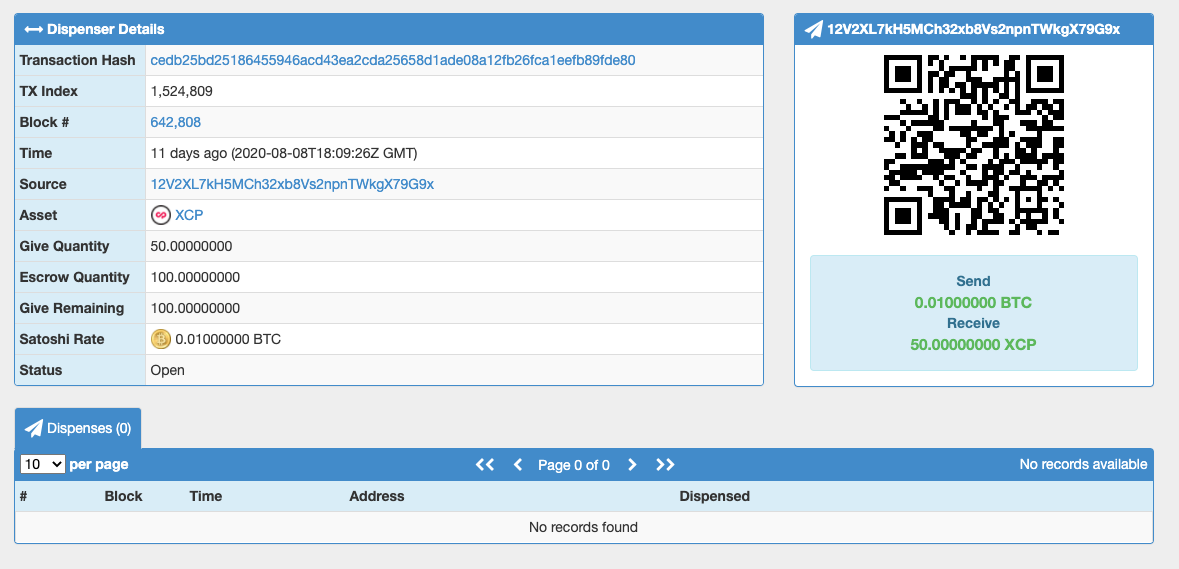
Task: Click the address title in the right panel header
Action: [974, 29]
